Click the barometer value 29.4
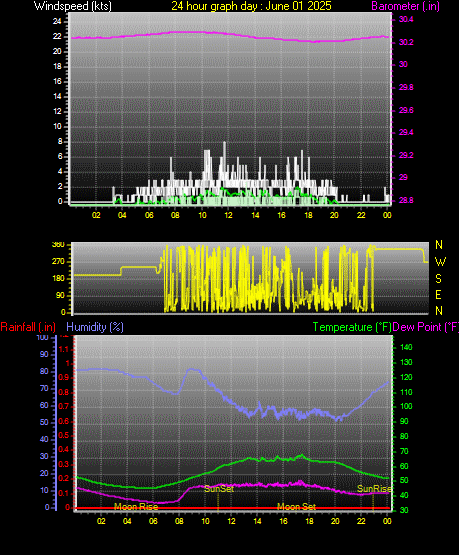 [406, 132]
